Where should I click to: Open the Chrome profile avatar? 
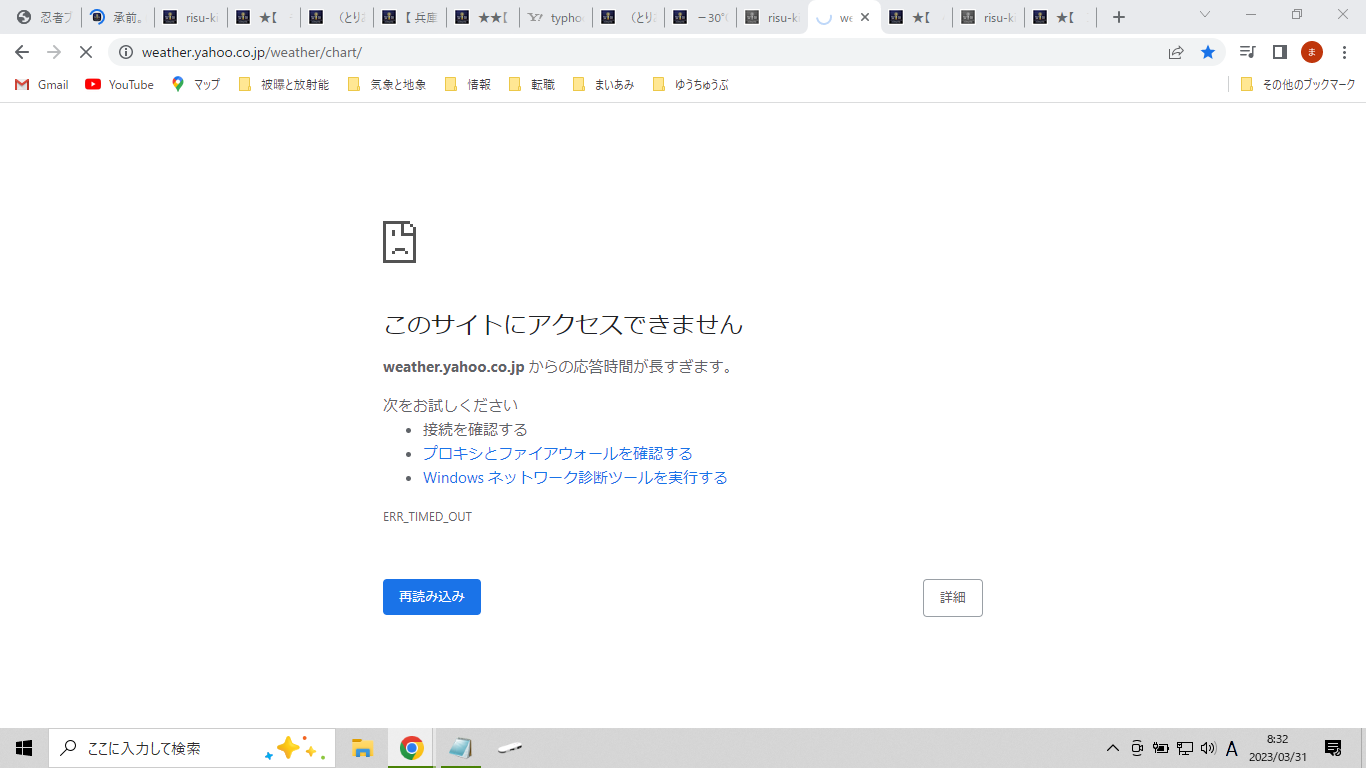[x=1312, y=52]
